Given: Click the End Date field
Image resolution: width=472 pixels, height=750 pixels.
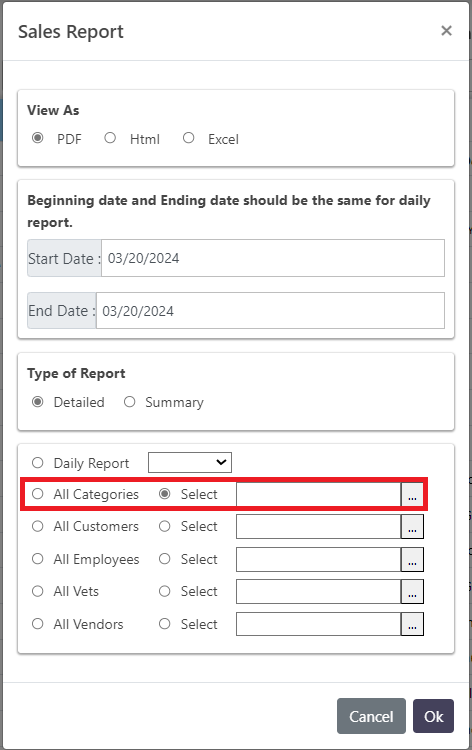Looking at the screenshot, I should [270, 311].
